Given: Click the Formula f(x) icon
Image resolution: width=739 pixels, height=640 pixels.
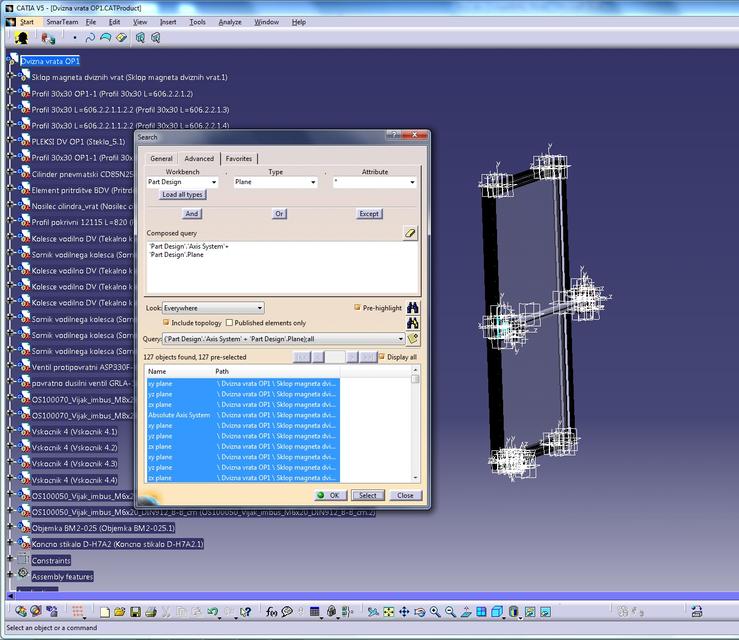Looking at the screenshot, I should click(x=270, y=612).
